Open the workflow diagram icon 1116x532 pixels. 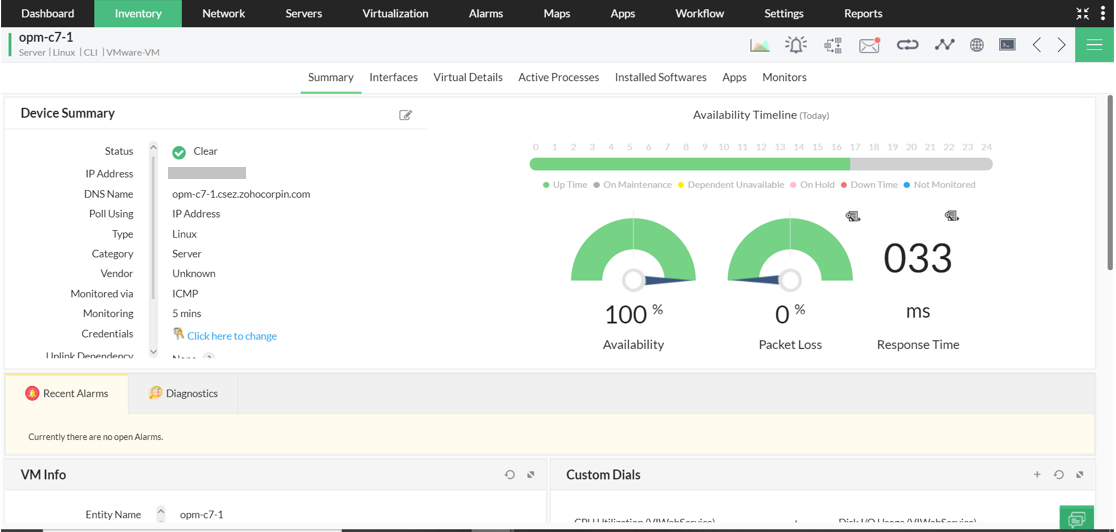[832, 45]
